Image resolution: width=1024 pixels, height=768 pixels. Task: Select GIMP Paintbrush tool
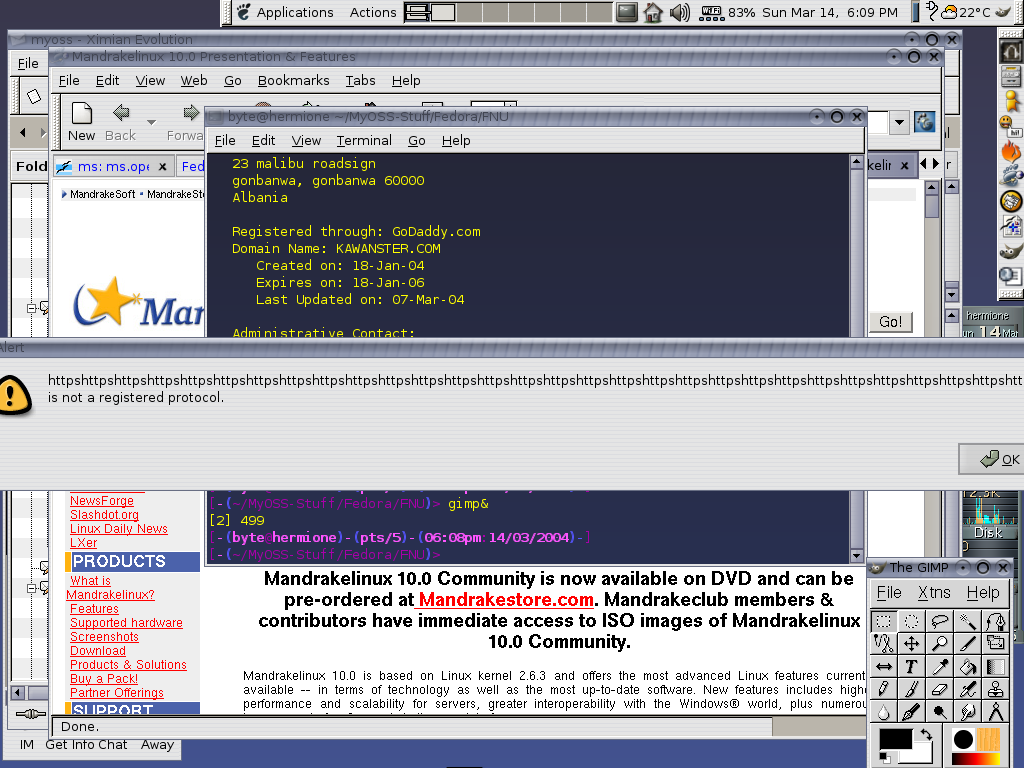[x=911, y=689]
